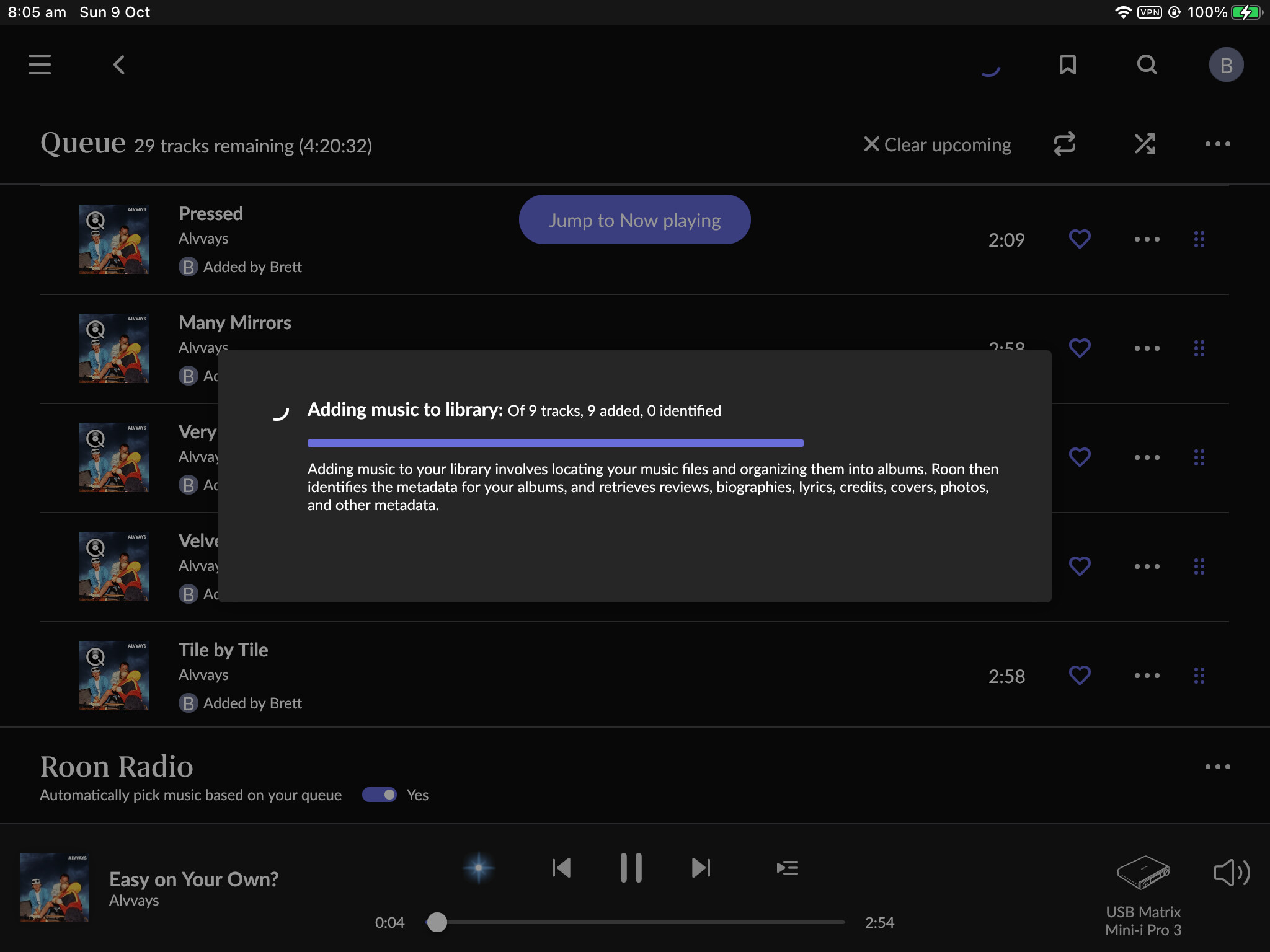The height and width of the screenshot is (952, 1270).
Task: Click the Roon Radio star icon
Action: click(479, 868)
